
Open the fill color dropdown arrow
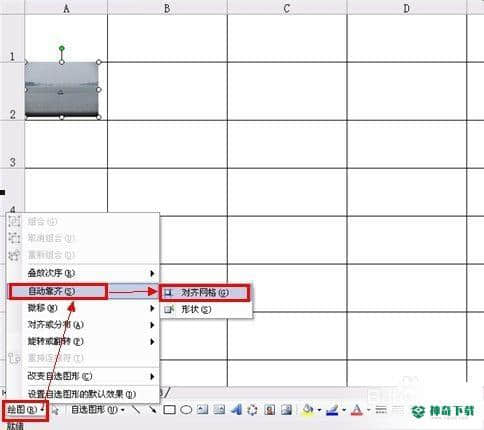pos(320,410)
